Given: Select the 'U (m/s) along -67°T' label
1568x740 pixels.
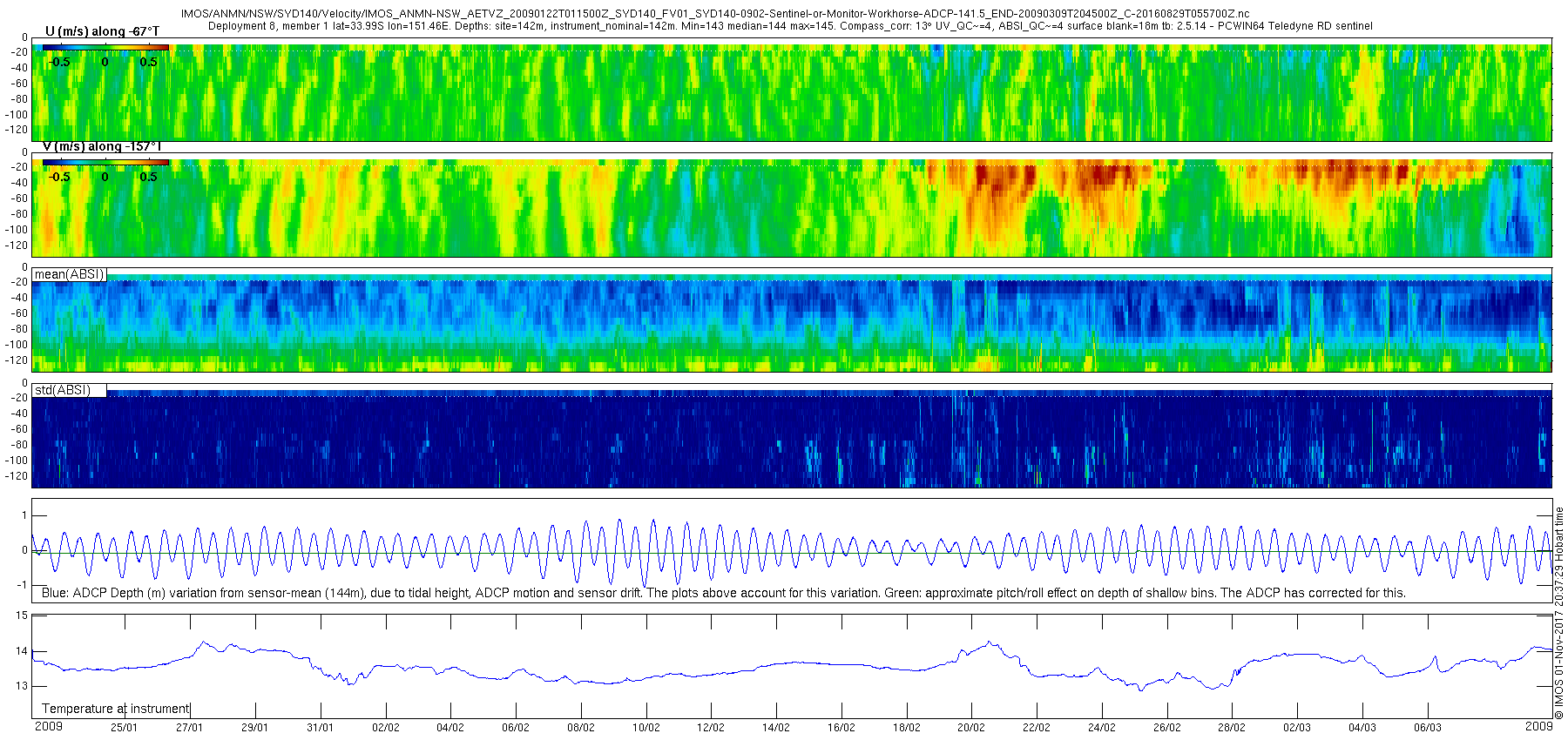Looking at the screenshot, I should 102,31.
